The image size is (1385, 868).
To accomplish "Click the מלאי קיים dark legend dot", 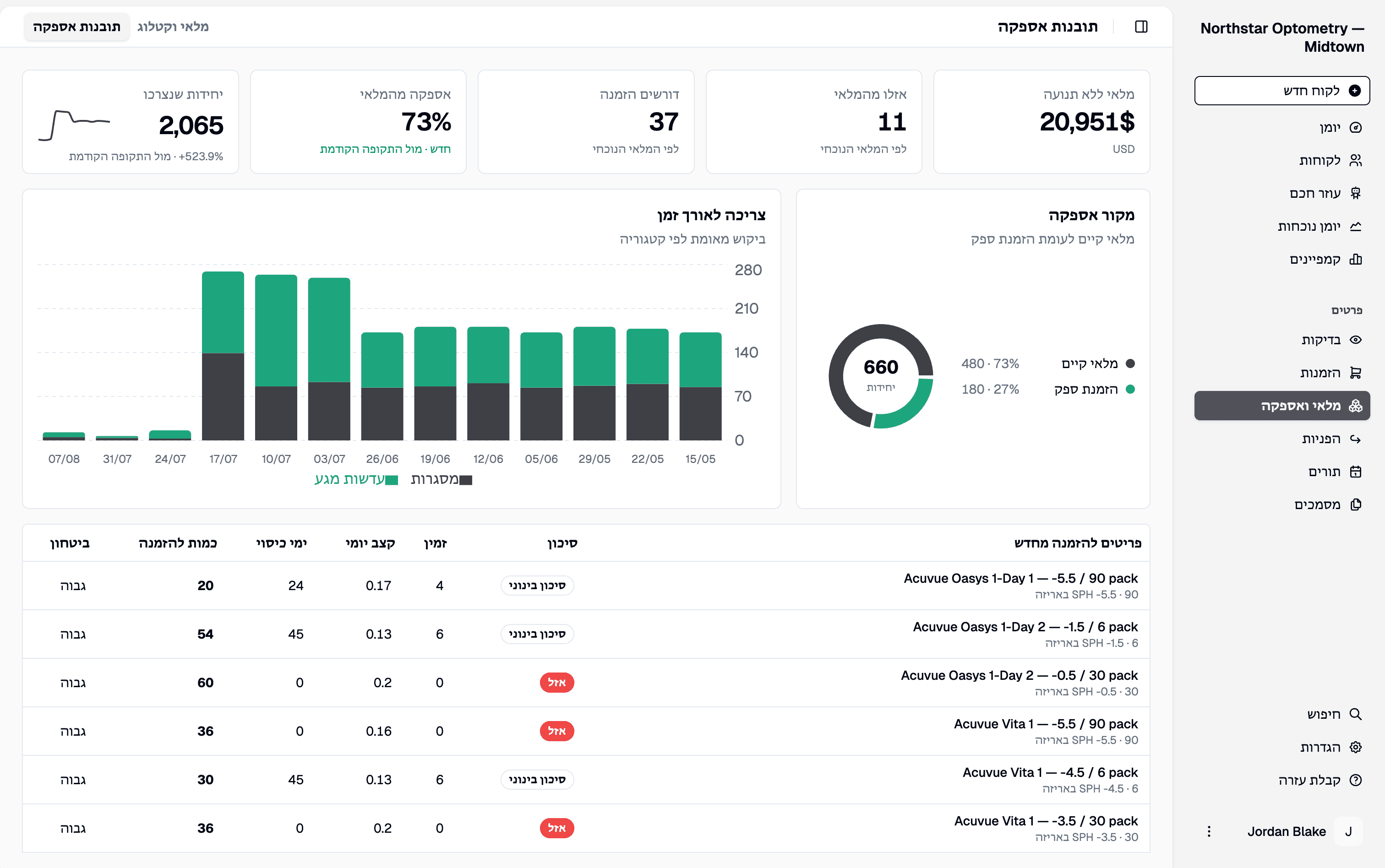I will coord(1130,363).
